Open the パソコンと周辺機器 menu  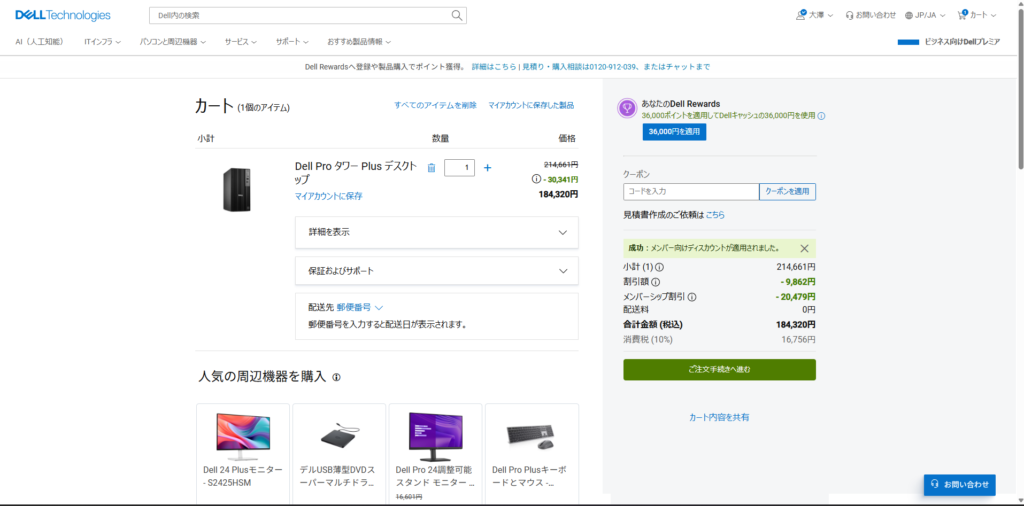pos(172,42)
